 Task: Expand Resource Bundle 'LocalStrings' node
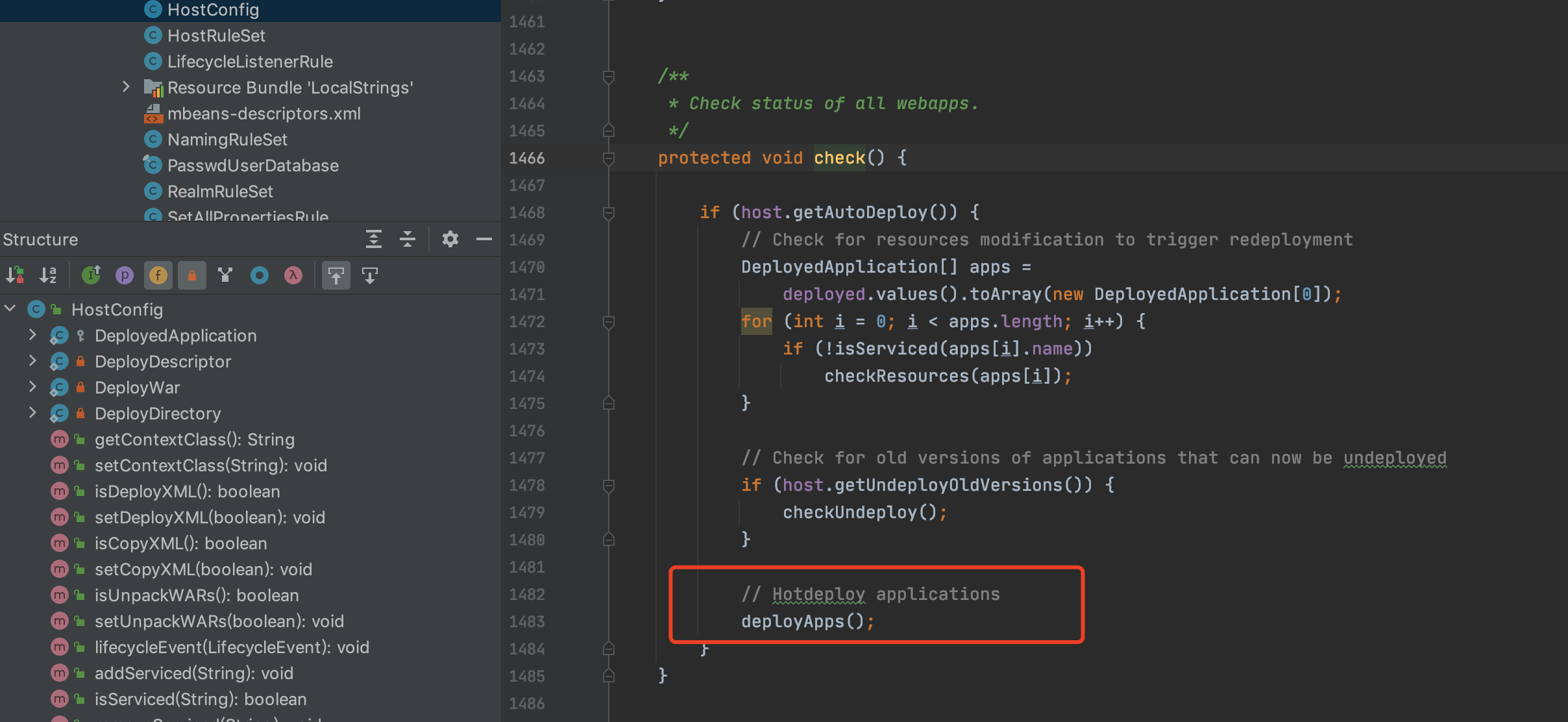[x=126, y=87]
